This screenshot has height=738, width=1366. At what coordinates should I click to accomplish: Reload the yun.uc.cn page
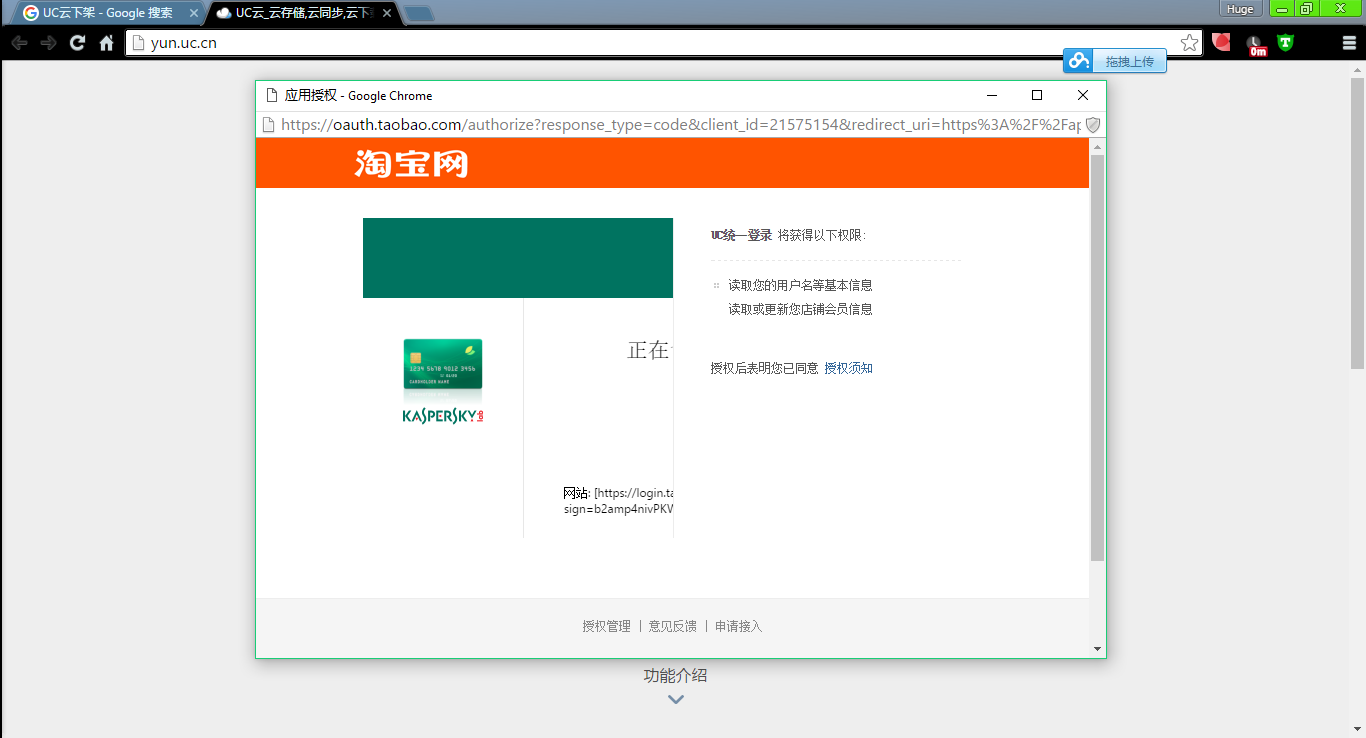coord(77,43)
